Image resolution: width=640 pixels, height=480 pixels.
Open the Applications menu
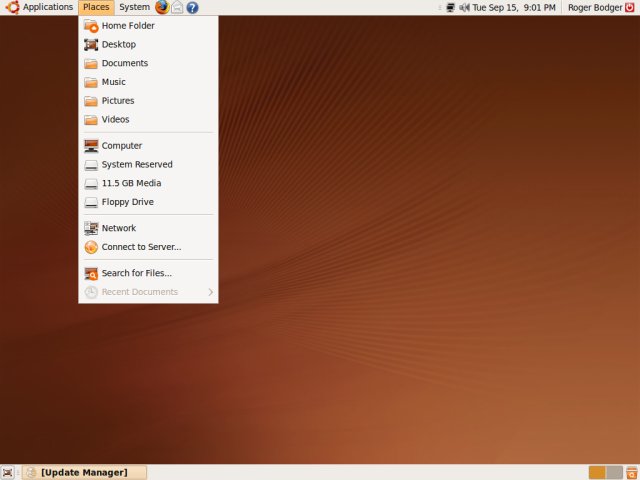[x=40, y=7]
